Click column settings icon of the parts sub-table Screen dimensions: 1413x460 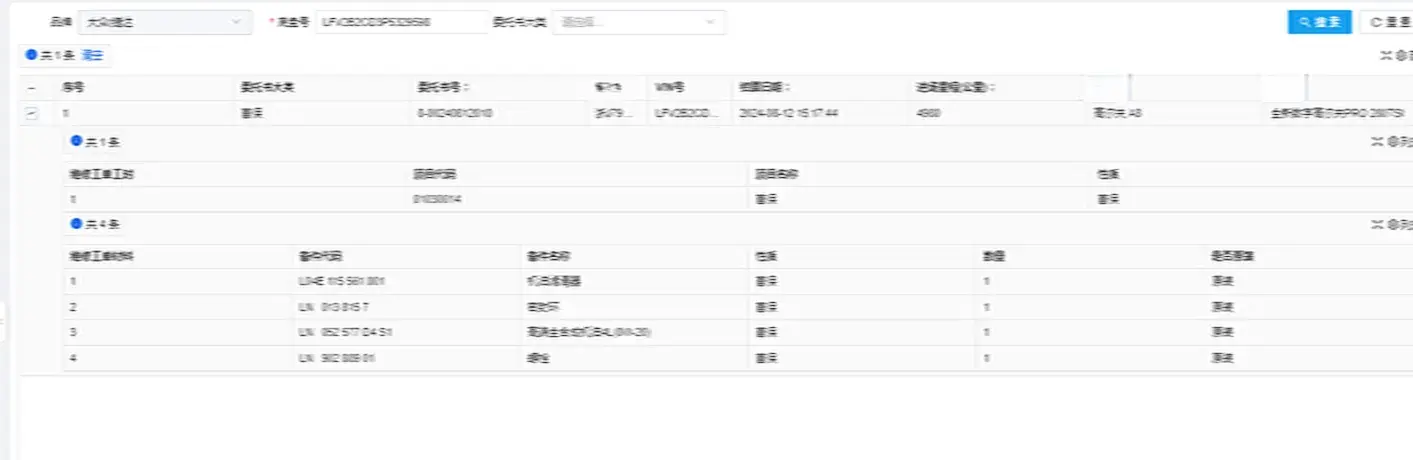[1394, 224]
